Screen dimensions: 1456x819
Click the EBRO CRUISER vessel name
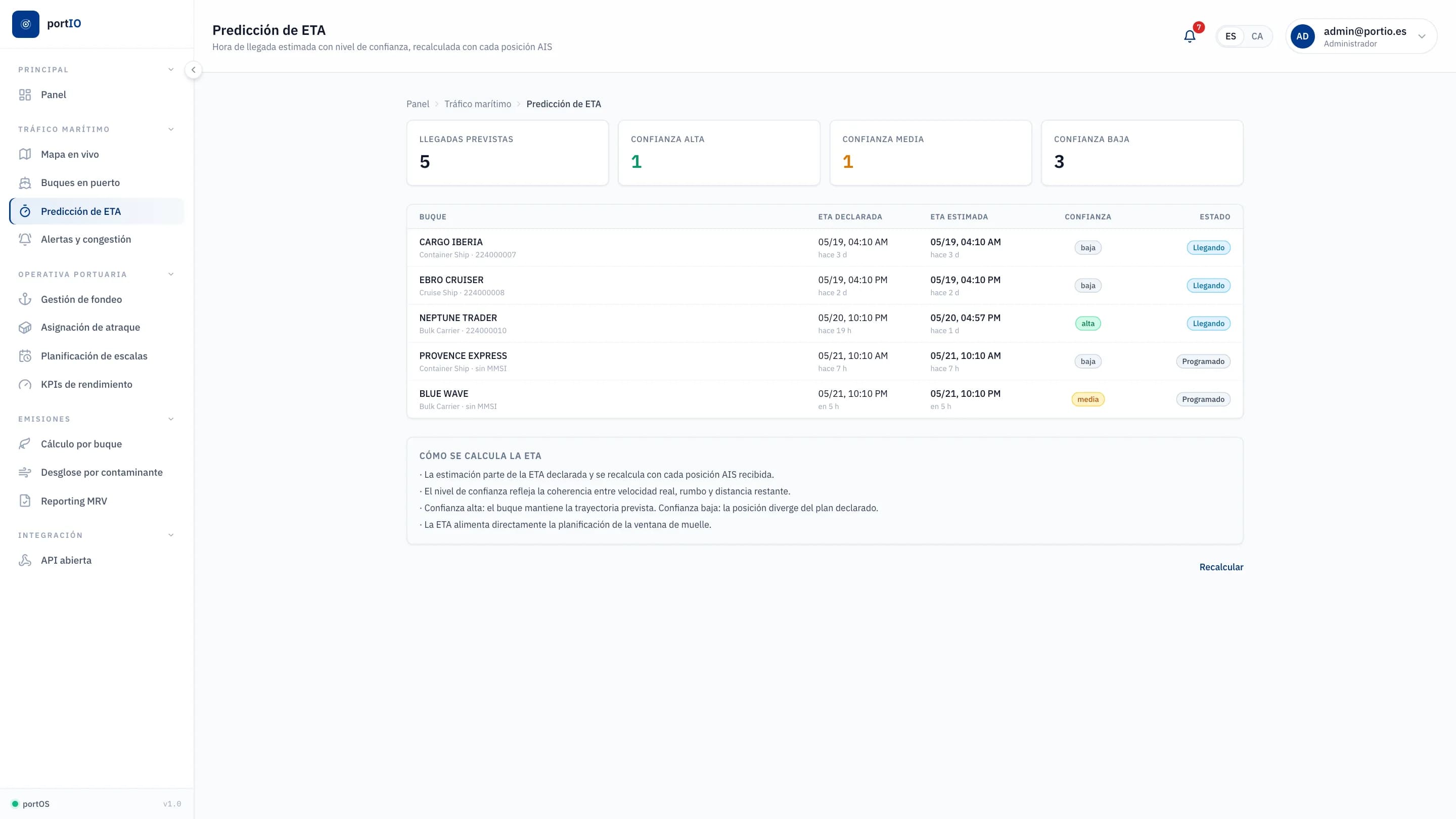click(451, 280)
